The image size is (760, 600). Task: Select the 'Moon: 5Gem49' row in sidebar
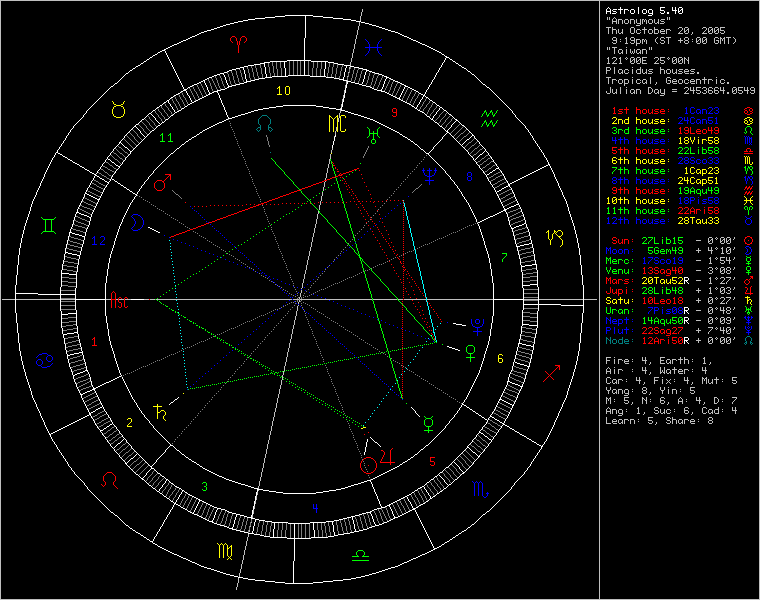(x=680, y=251)
